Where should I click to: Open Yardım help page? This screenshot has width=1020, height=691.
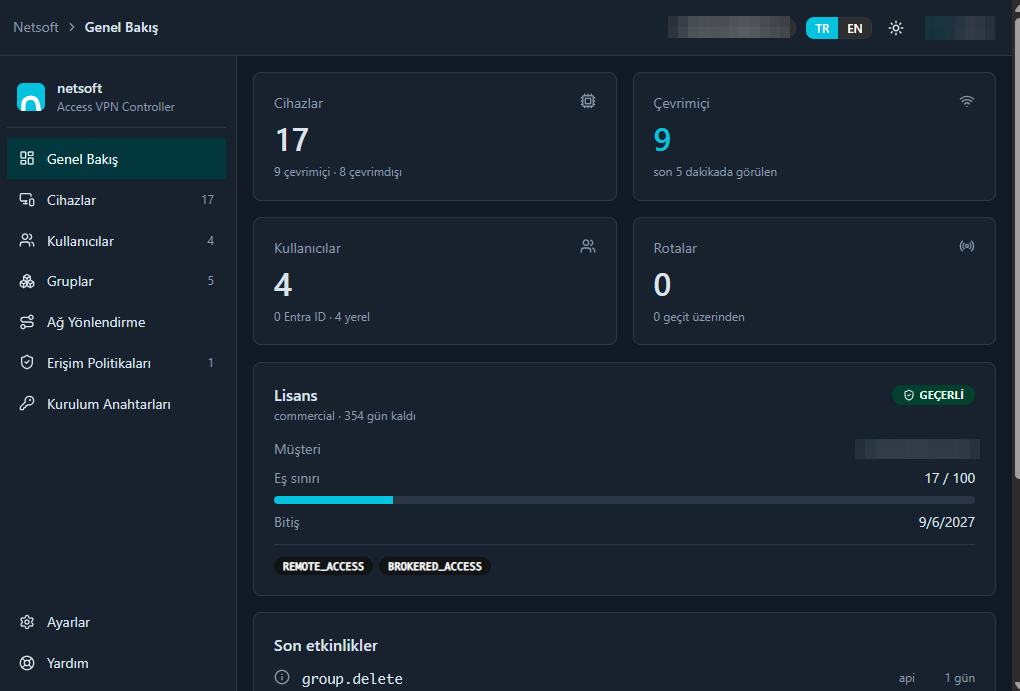(x=116, y=663)
